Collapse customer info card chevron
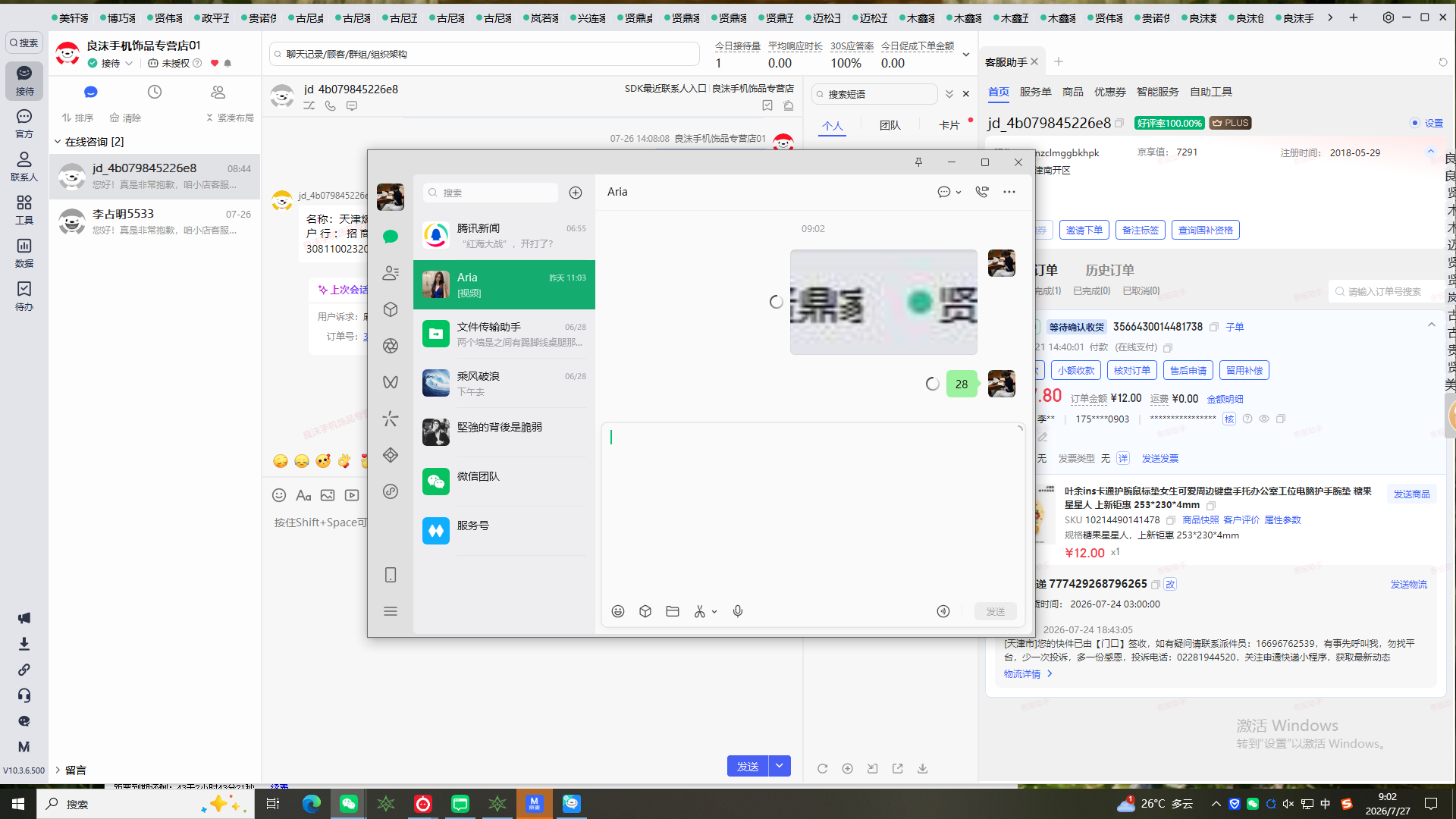Screen dimensions: 1456x819 (1431, 152)
